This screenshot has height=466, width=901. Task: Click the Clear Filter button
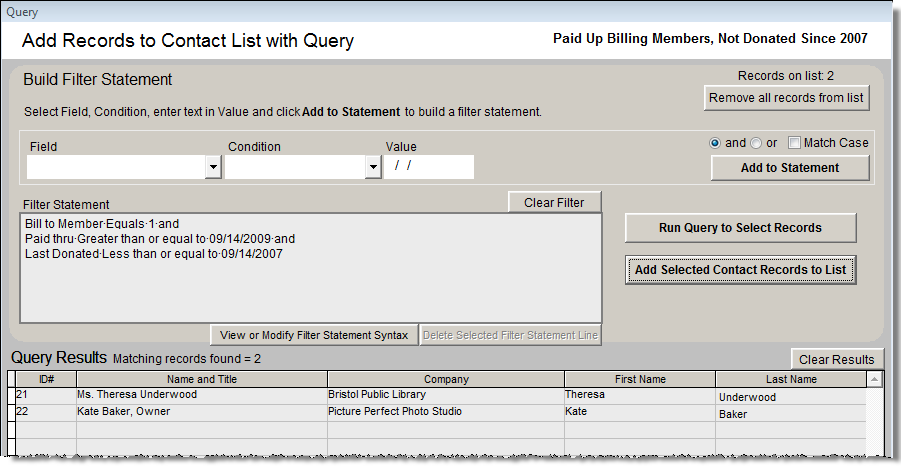554,202
